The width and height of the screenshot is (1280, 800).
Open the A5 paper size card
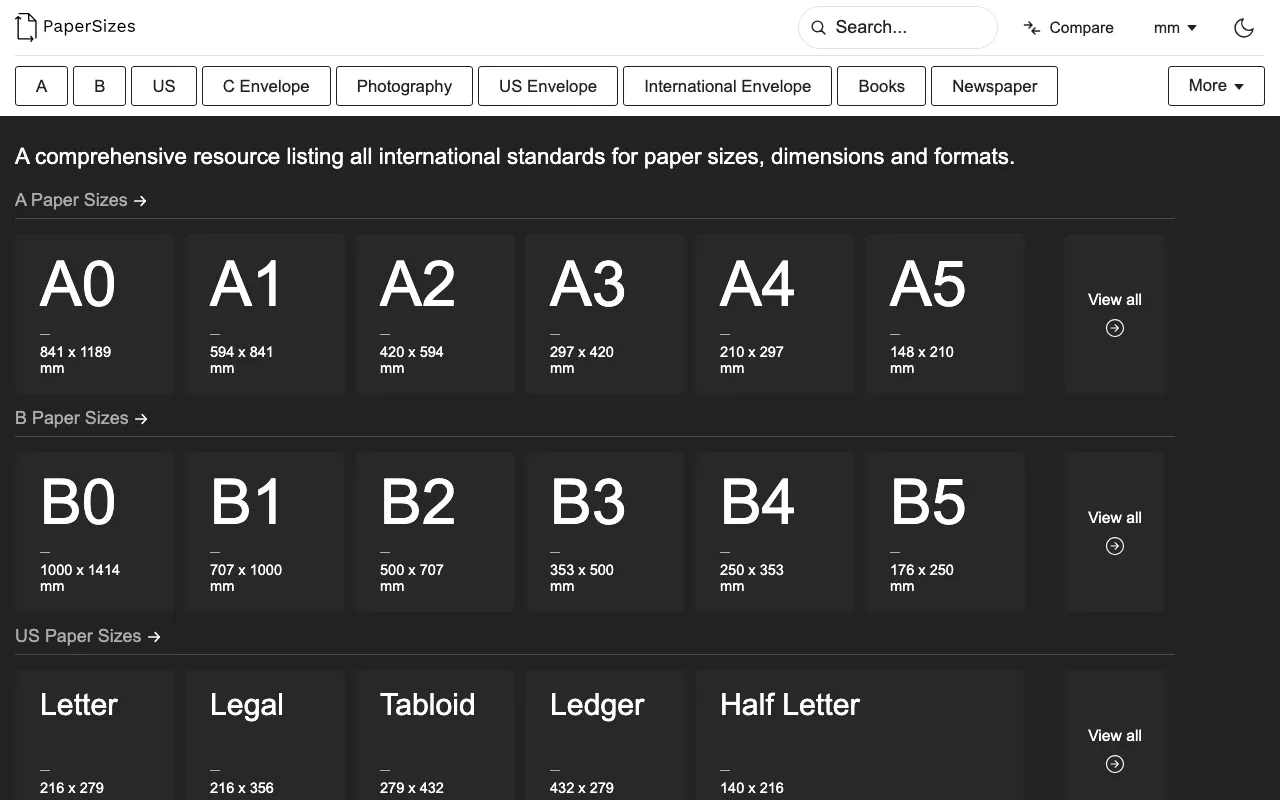[x=945, y=314]
